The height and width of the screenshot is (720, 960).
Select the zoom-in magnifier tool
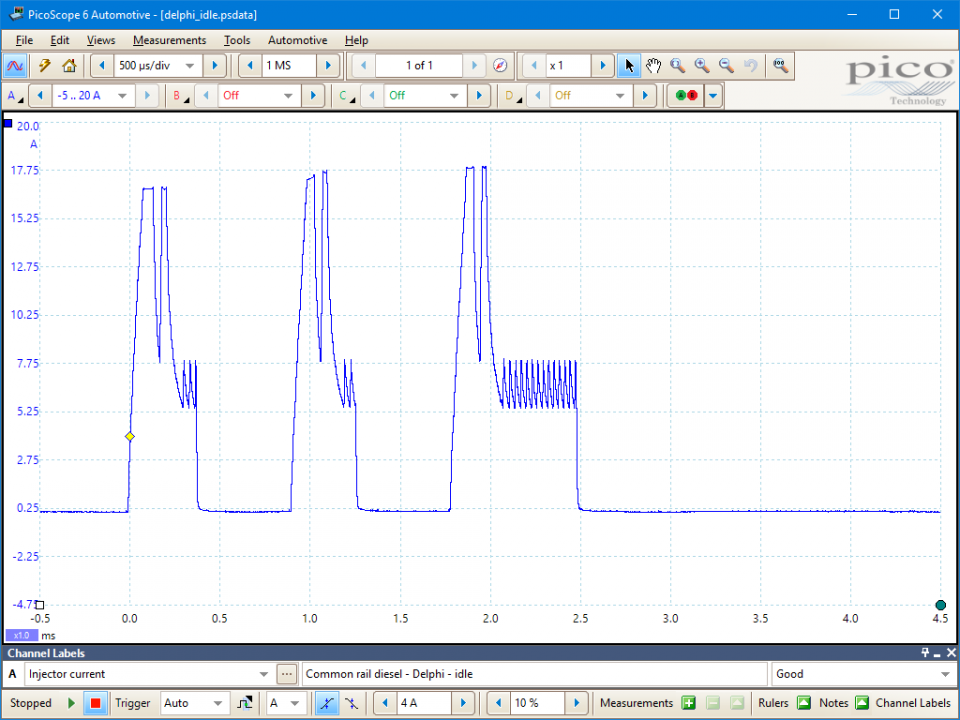702,66
